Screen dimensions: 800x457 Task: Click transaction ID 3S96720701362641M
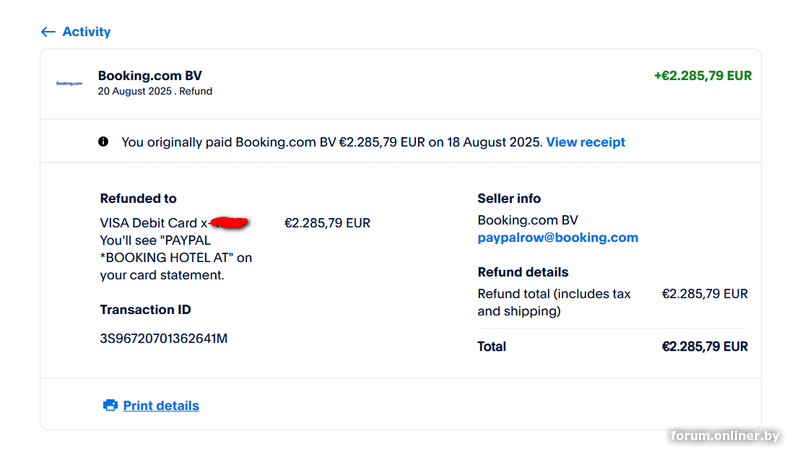click(164, 338)
